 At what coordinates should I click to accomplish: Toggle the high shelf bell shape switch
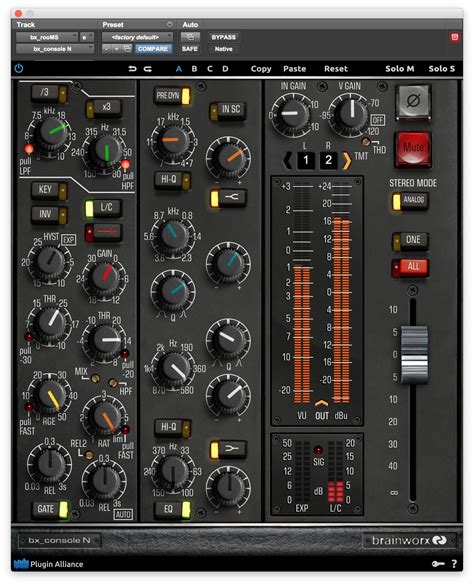pos(229,198)
